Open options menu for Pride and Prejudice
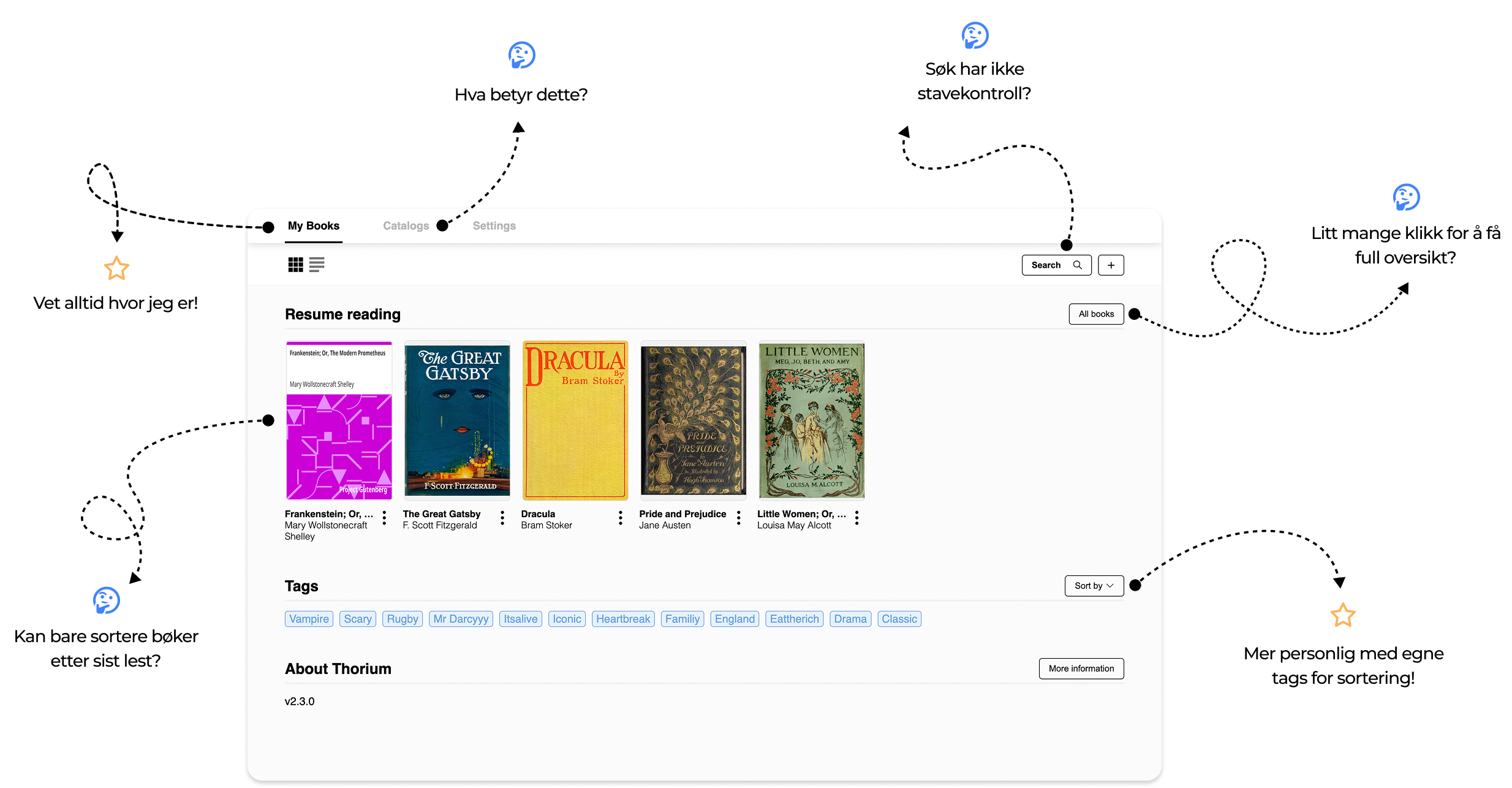Screen dimensions: 1512x788 pyautogui.click(x=739, y=518)
